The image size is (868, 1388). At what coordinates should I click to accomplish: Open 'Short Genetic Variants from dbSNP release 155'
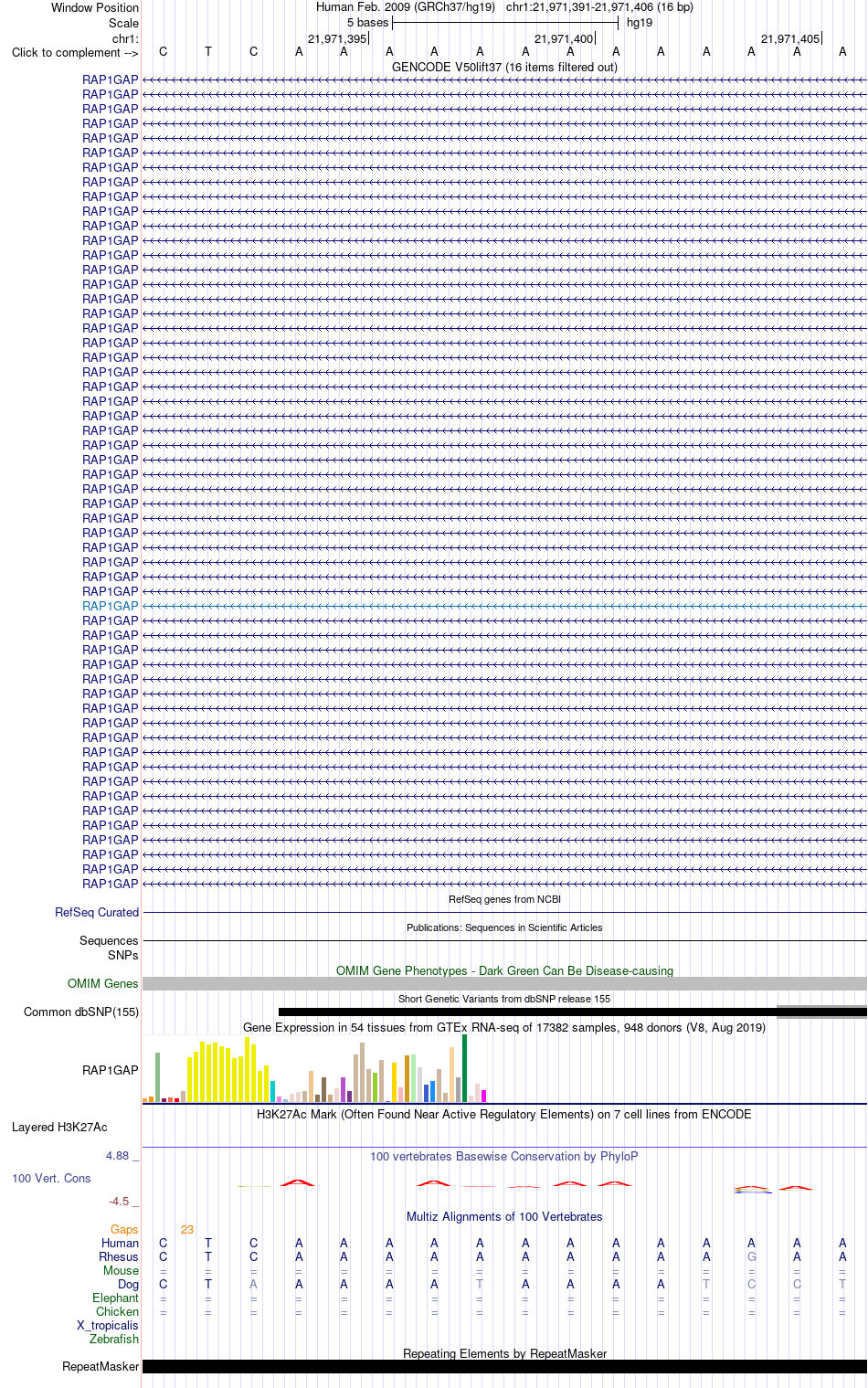(504, 999)
